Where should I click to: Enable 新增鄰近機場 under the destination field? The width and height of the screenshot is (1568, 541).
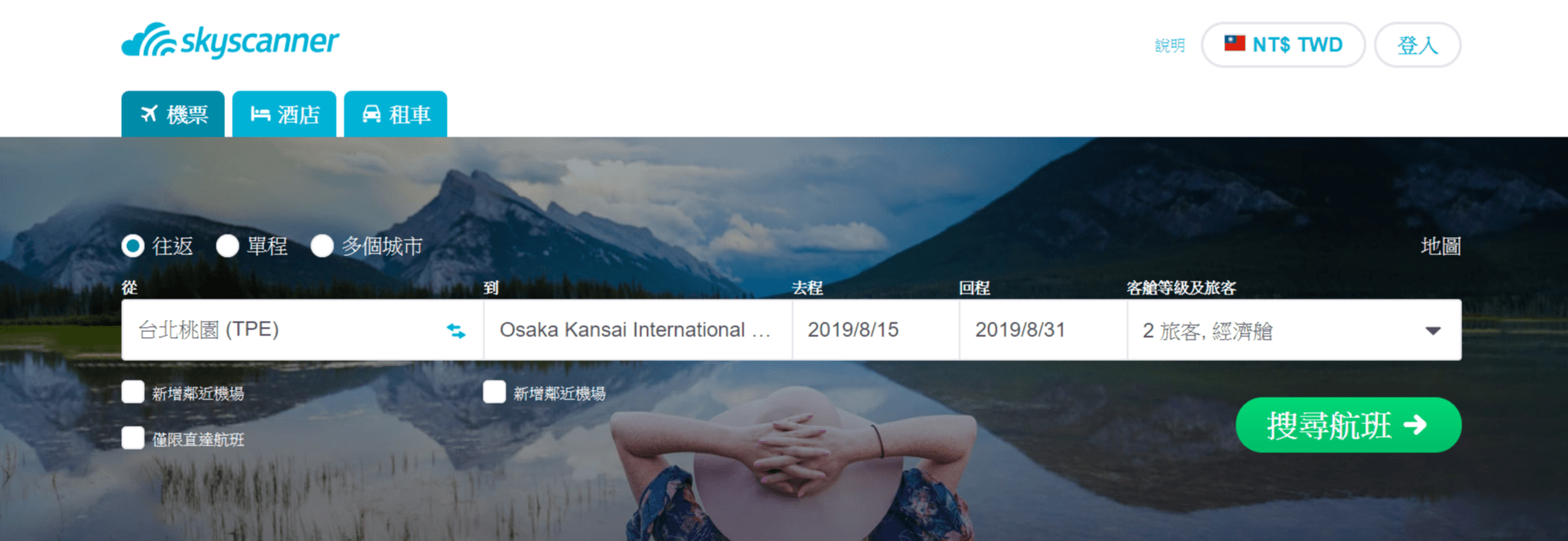495,392
